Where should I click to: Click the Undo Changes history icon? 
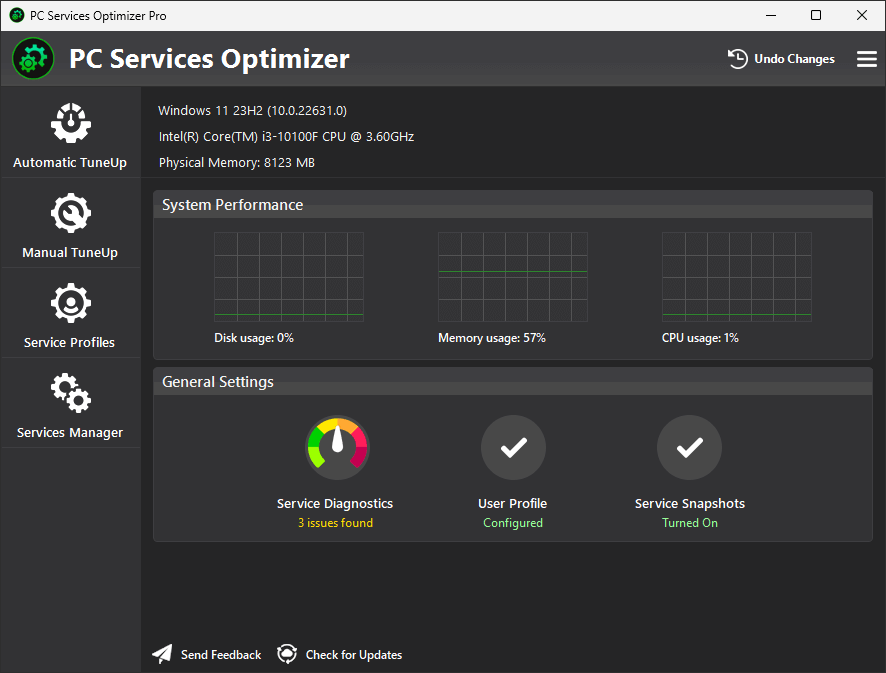tap(737, 58)
